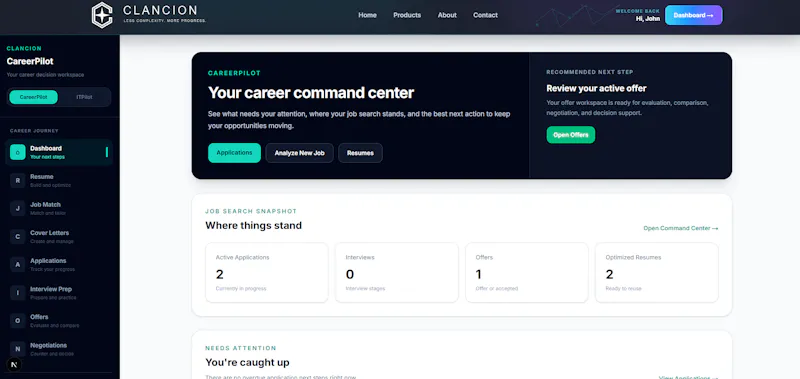Click 'Currently in progress' caption
Screen dimensions: 800x379
pyautogui.click(x=241, y=289)
